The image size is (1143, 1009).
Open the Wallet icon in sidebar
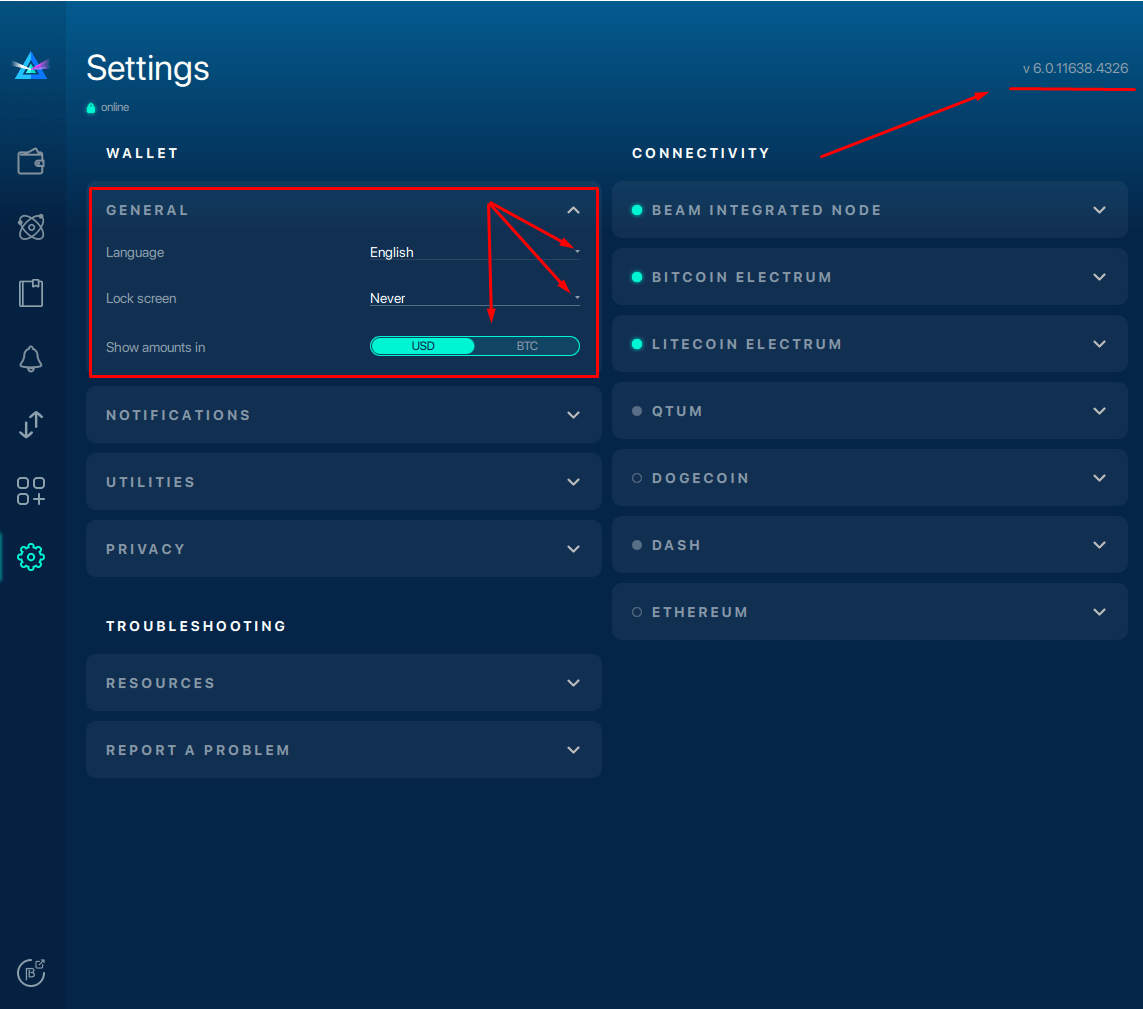pyautogui.click(x=31, y=161)
